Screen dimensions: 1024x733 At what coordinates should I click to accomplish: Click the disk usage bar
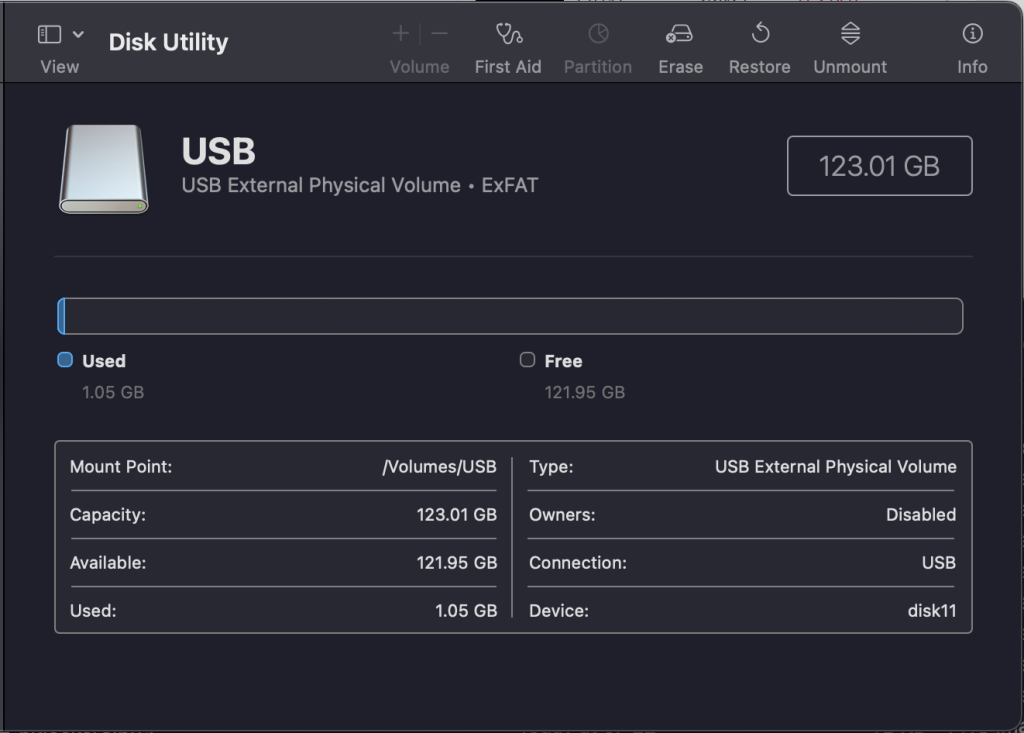click(510, 316)
